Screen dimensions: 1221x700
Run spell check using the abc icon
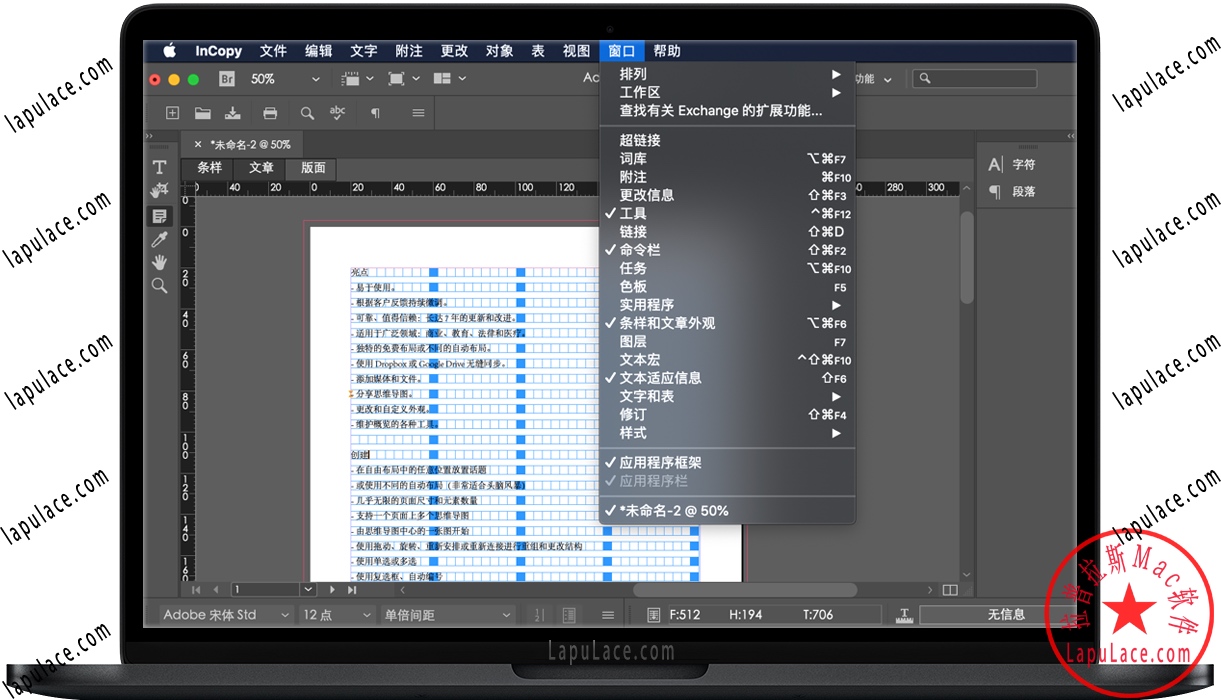pos(338,113)
